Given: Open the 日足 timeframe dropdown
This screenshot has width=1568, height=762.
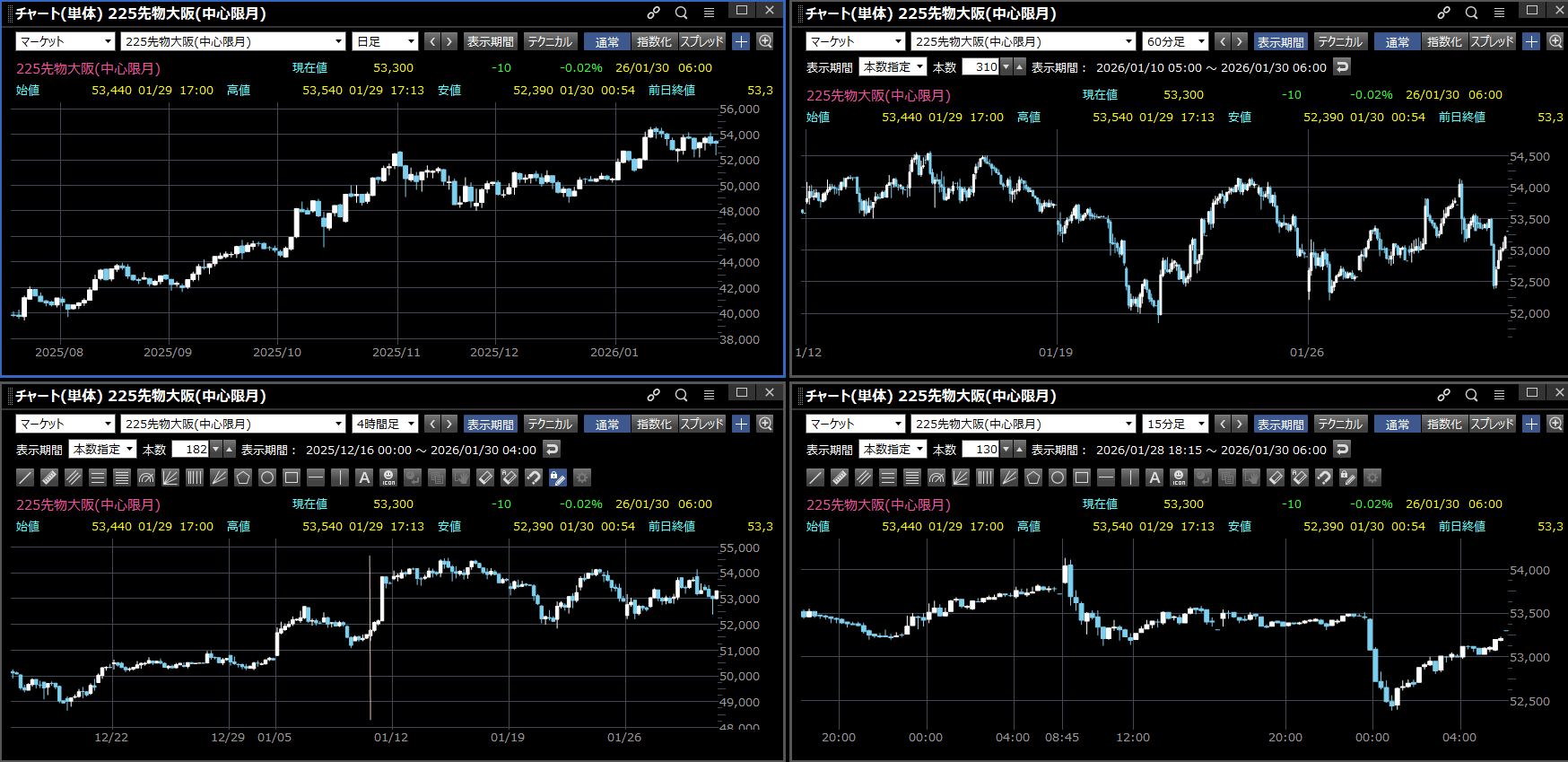Looking at the screenshot, I should 386,41.
